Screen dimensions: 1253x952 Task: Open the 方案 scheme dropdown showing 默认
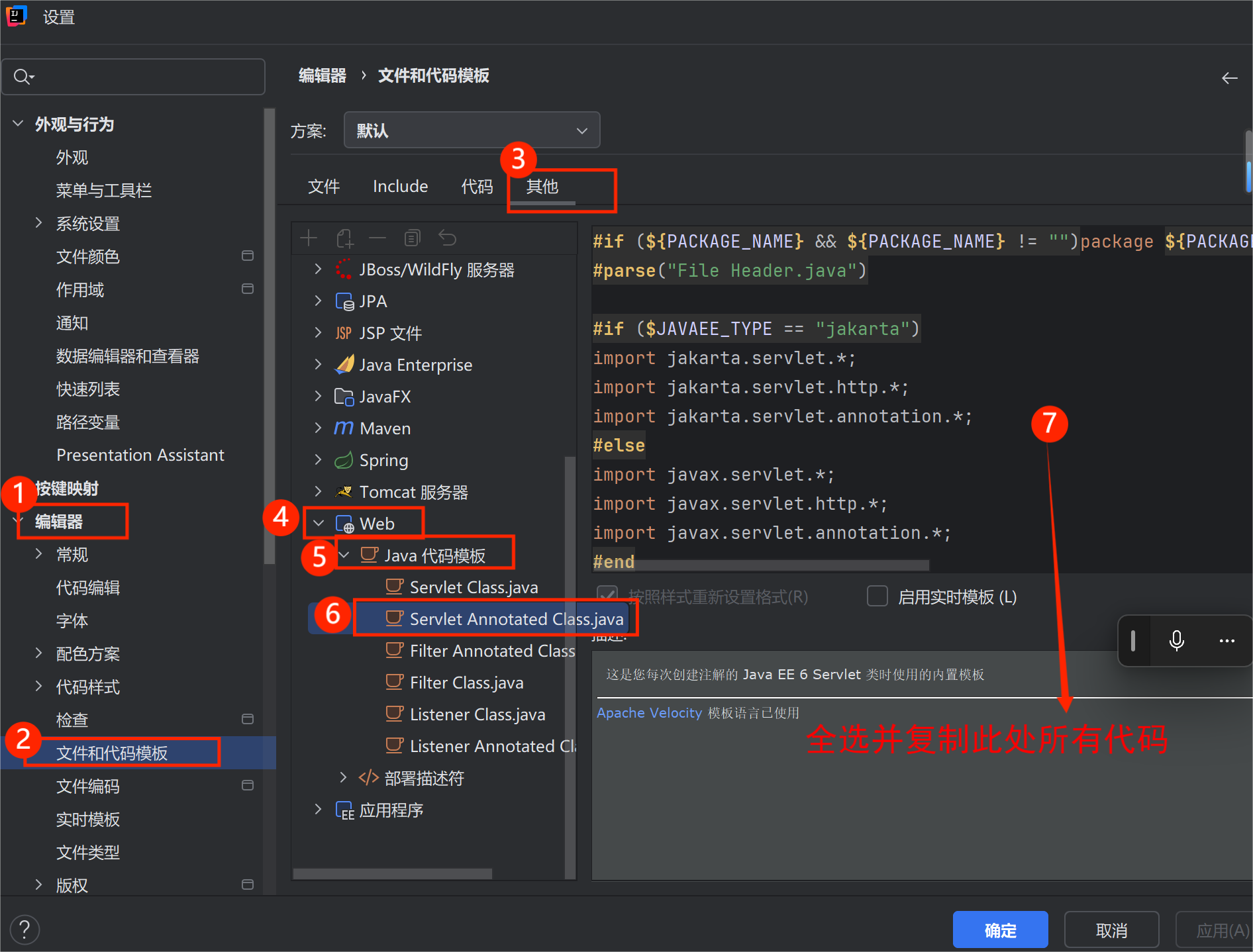(x=471, y=130)
